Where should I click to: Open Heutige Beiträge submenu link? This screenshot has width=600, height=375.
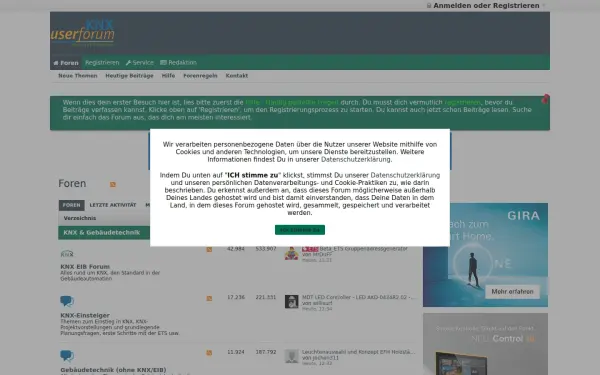click(x=129, y=76)
